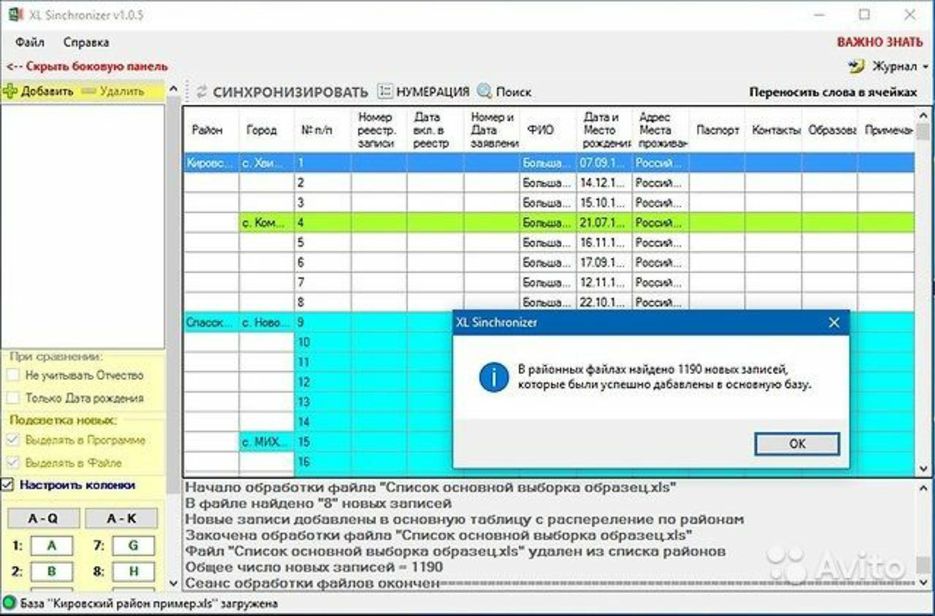
Task: Open the Справка menu
Action: (x=86, y=42)
